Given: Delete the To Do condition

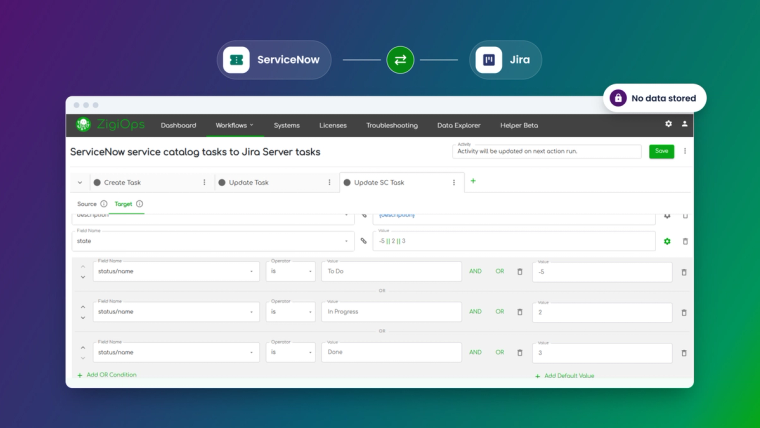Looking at the screenshot, I should [520, 271].
